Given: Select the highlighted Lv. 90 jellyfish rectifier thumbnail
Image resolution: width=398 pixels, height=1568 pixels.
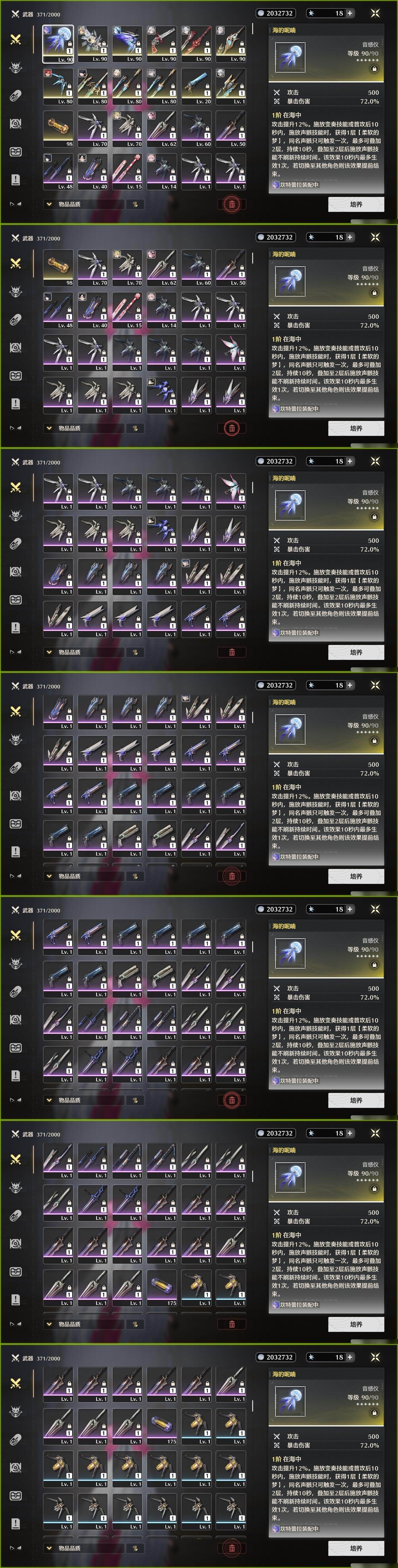Looking at the screenshot, I should (58, 44).
